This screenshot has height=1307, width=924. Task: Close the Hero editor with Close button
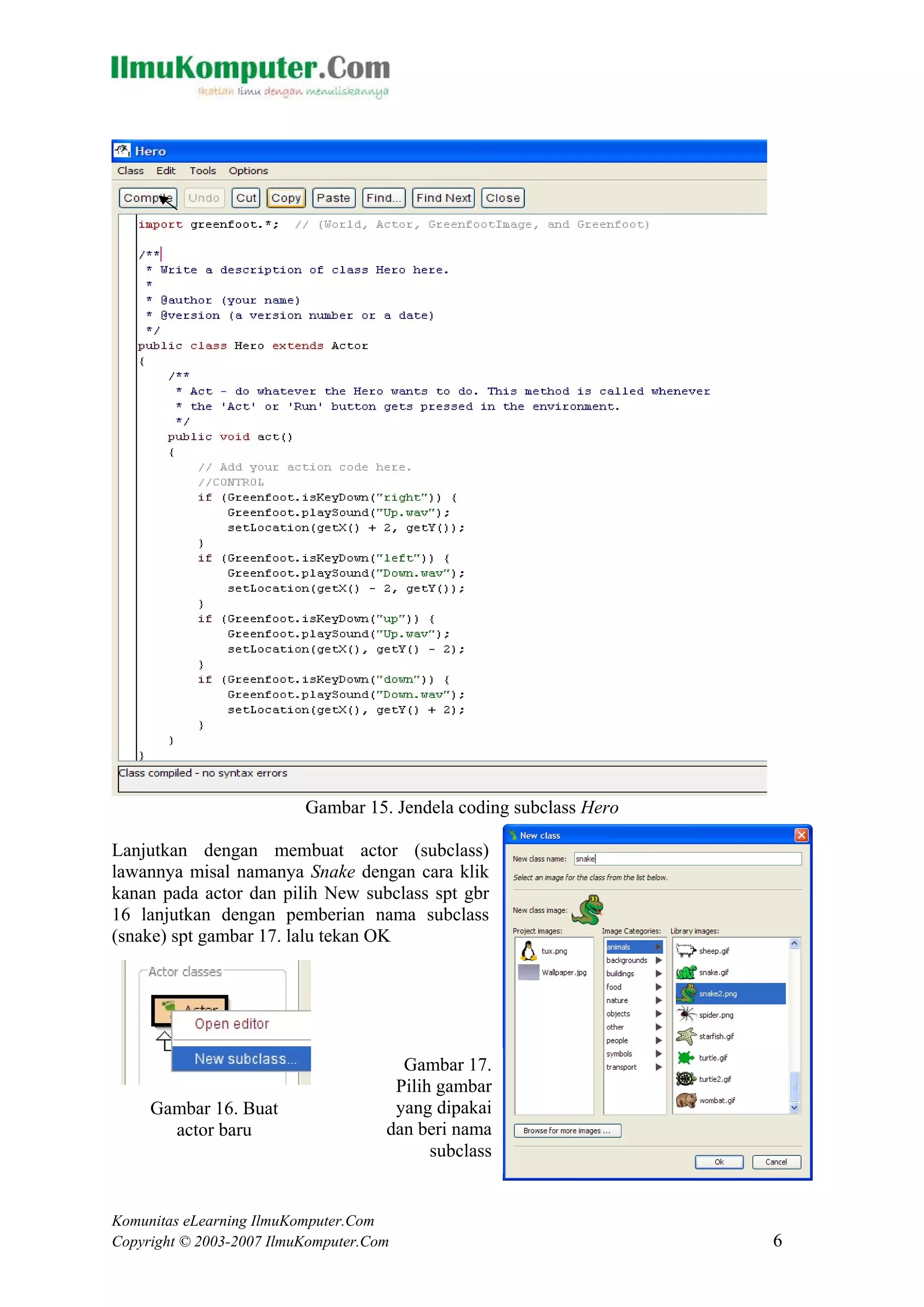pos(503,198)
